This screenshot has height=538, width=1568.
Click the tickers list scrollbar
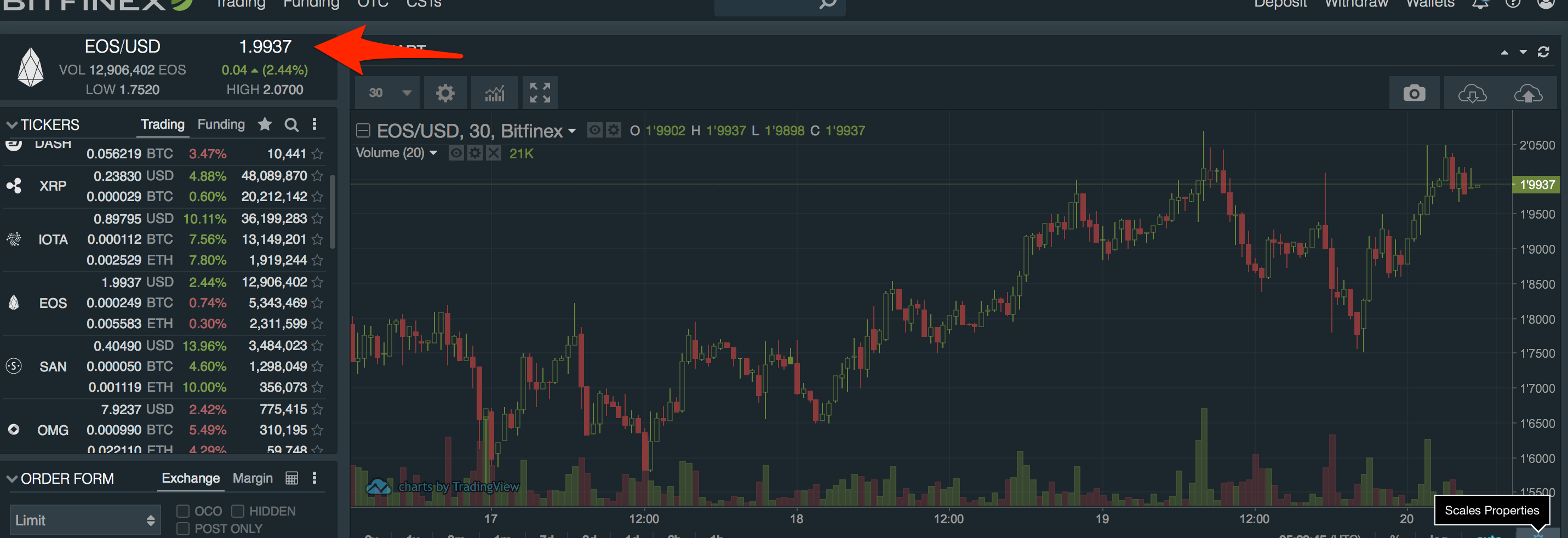[x=333, y=211]
